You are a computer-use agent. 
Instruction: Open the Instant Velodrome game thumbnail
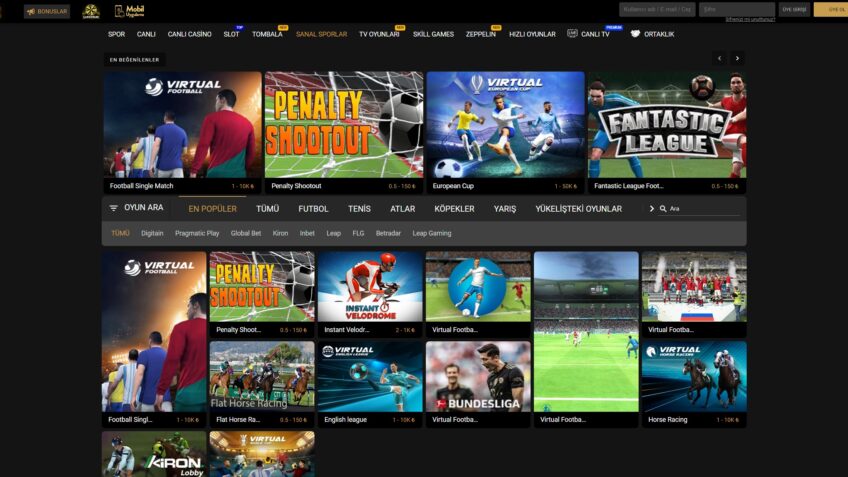tap(370, 287)
